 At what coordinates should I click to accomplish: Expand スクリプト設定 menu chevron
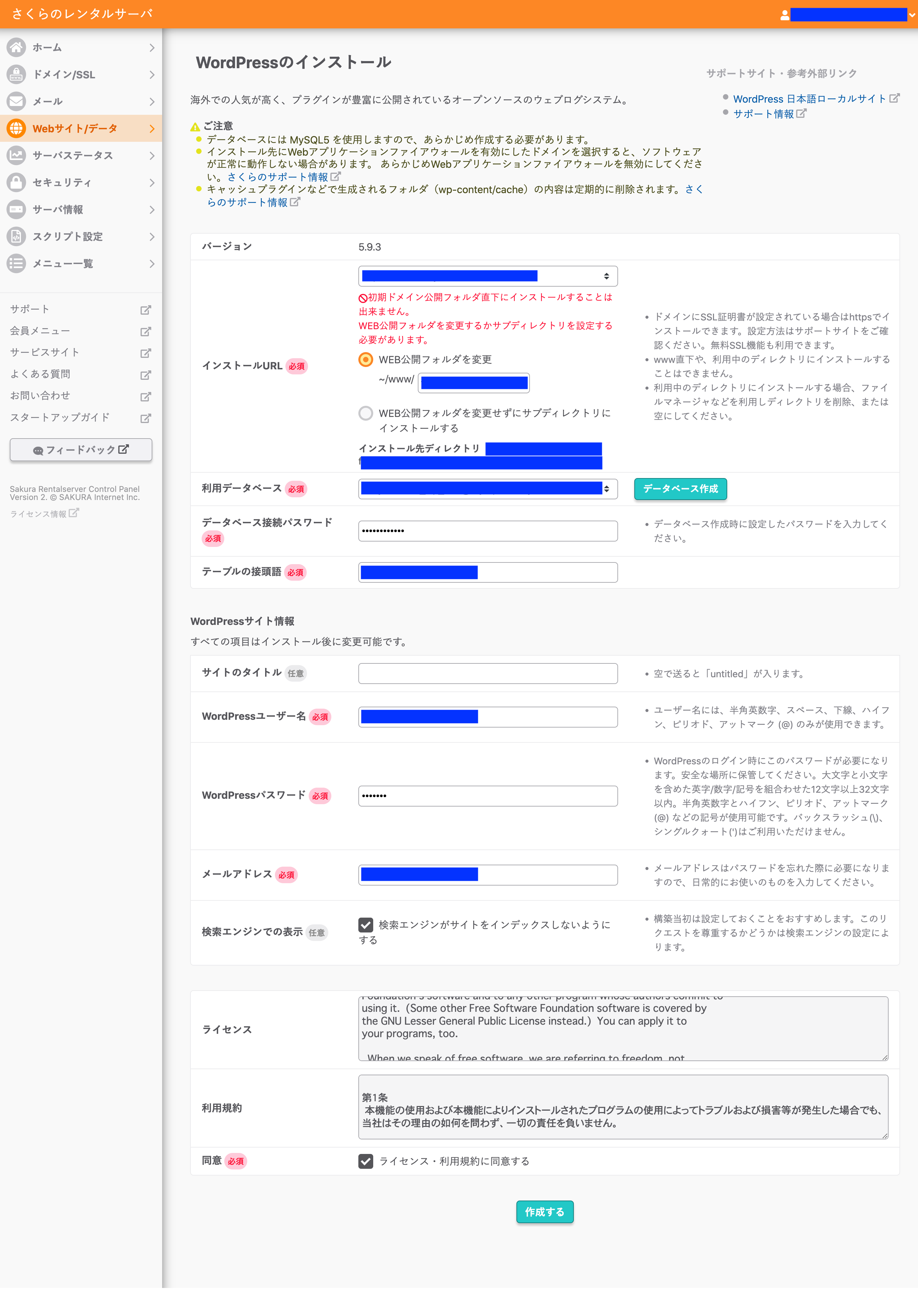[x=151, y=236]
